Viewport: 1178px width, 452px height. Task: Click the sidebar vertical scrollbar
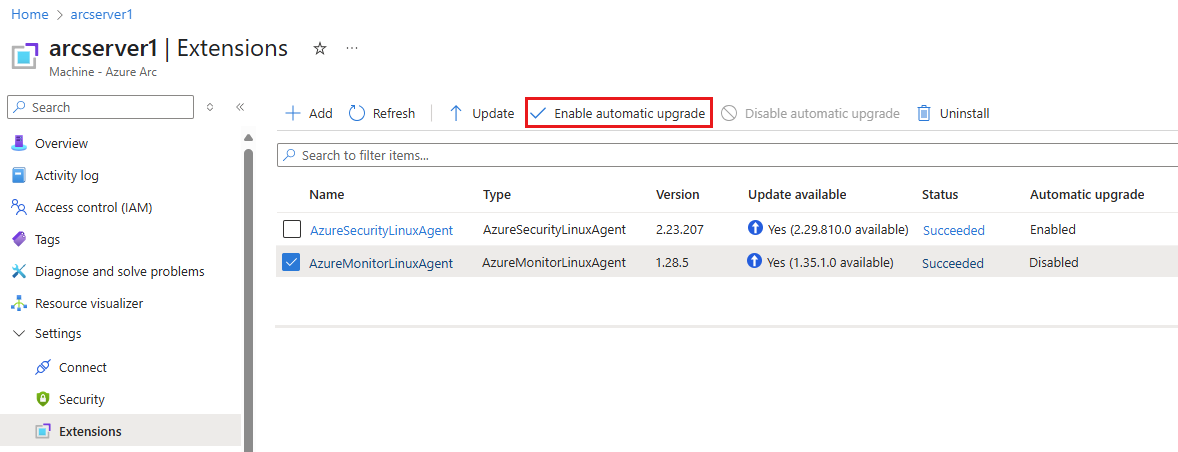(x=248, y=300)
